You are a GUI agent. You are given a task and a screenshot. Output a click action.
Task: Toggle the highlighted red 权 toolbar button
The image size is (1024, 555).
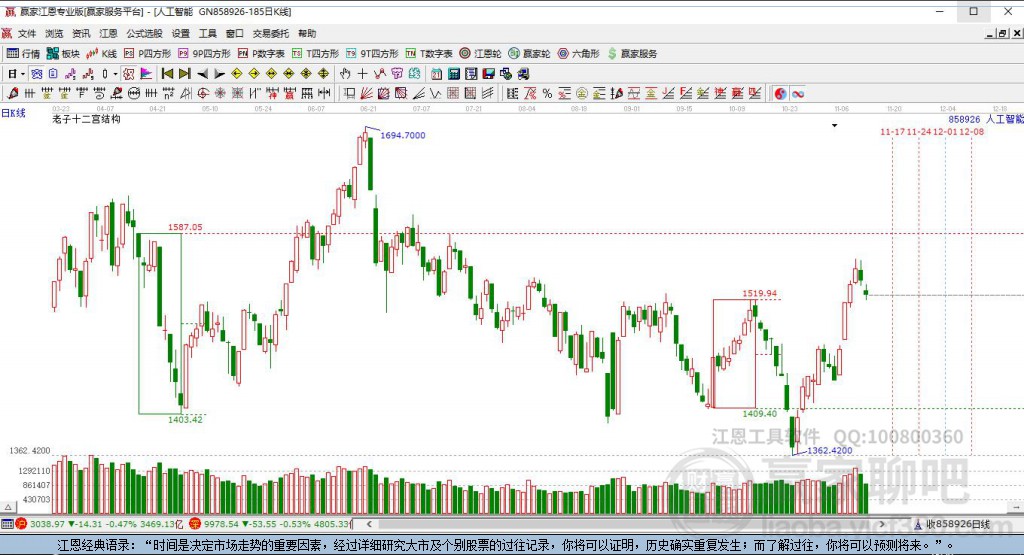[x=129, y=74]
